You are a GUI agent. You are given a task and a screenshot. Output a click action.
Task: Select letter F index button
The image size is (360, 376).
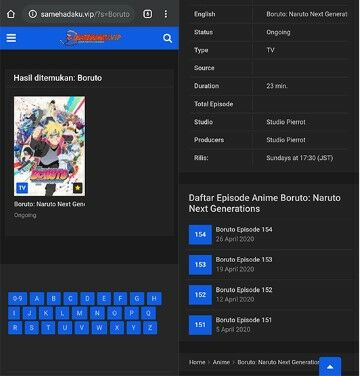[x=120, y=298]
